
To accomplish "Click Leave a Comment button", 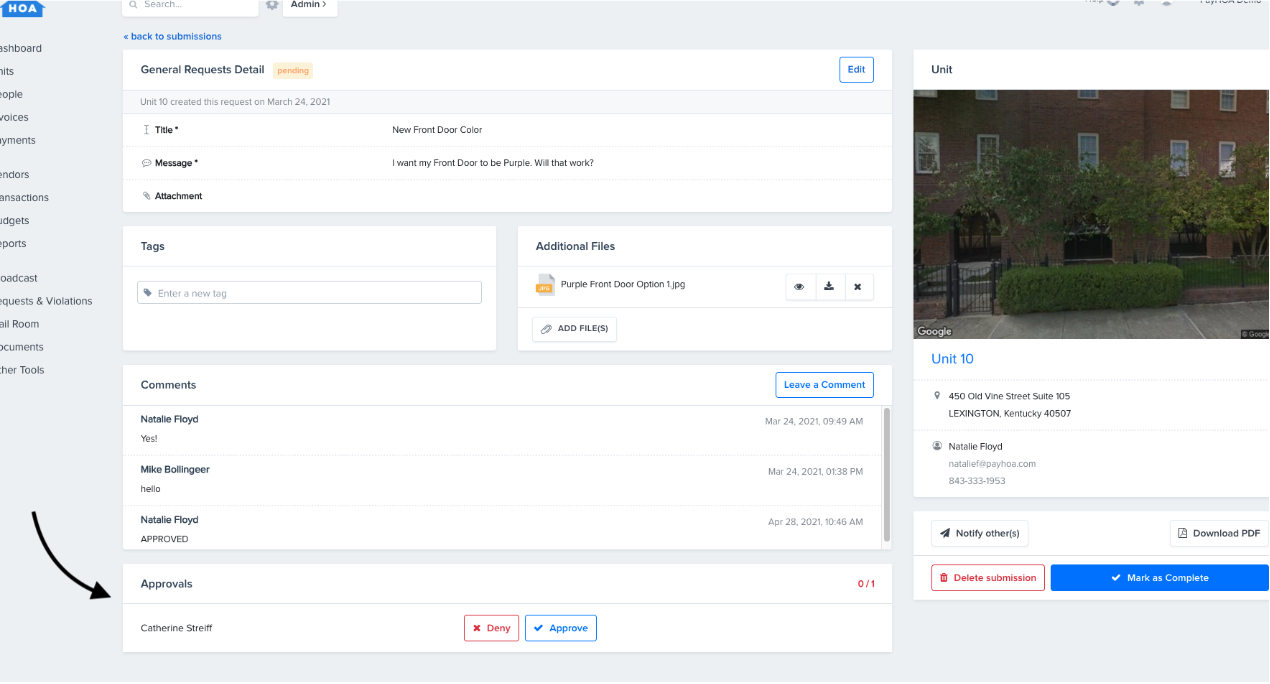I will tap(824, 385).
